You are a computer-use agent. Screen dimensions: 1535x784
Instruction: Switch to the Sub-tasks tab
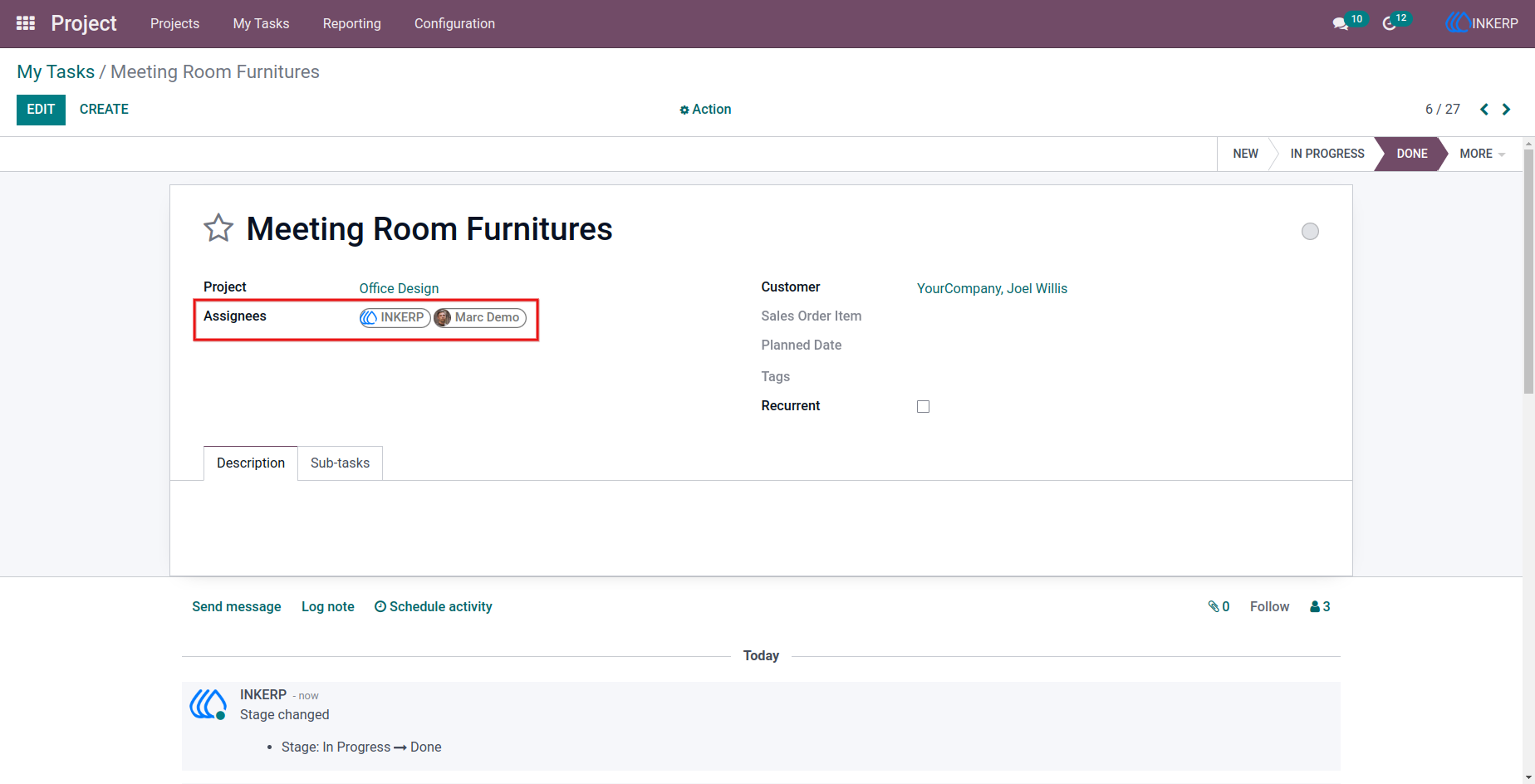(340, 463)
